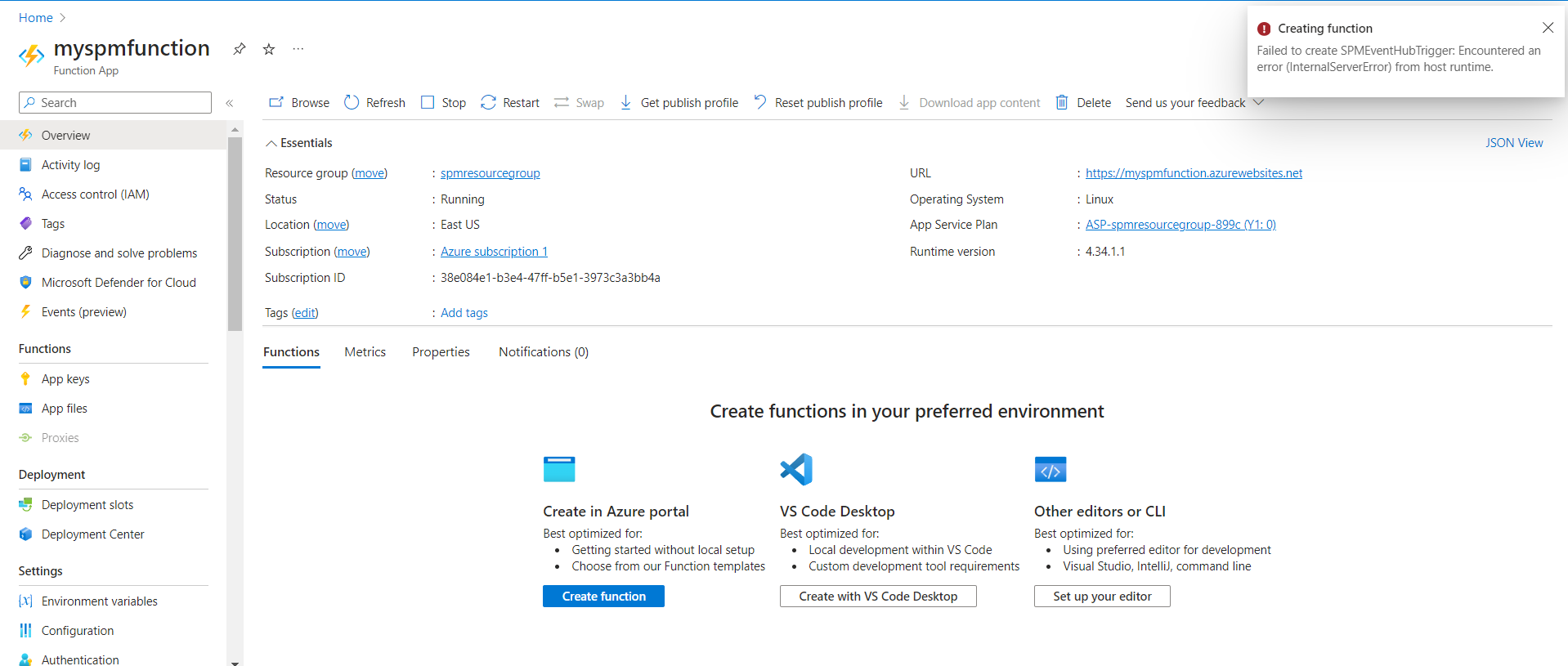Click Create with VS Code Desktop

878,597
